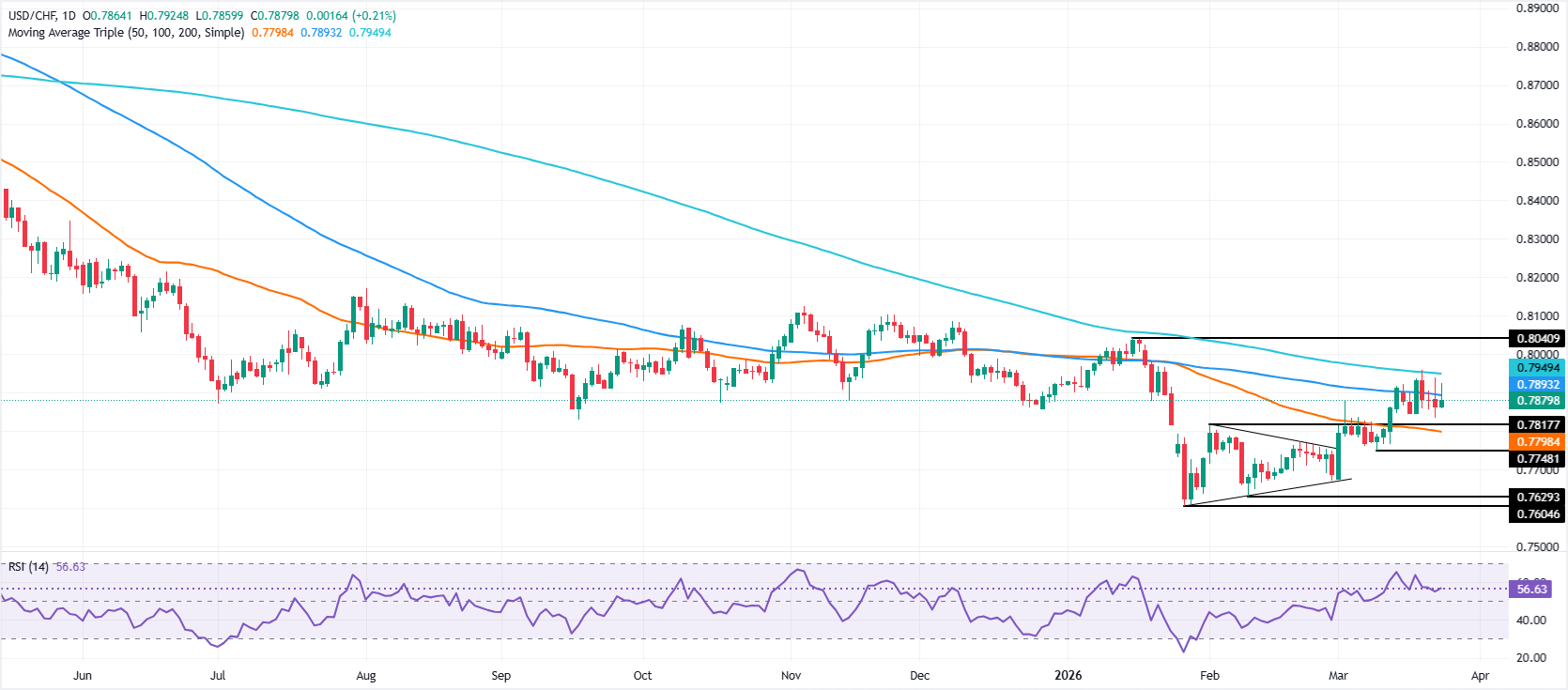
Task: Click the orange 0.77984 moving average value
Action: 272,33
